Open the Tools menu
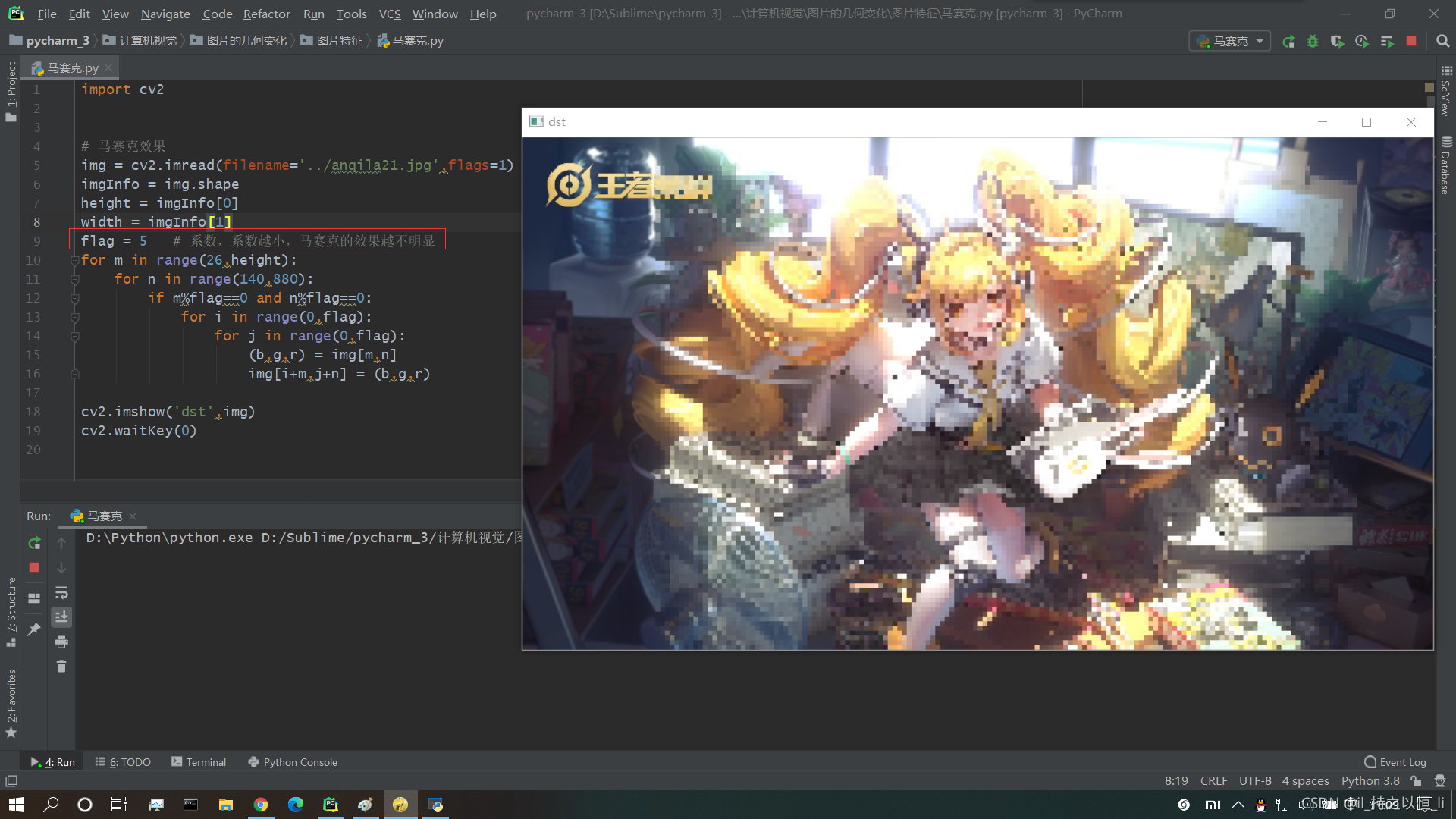Image resolution: width=1456 pixels, height=819 pixels. tap(351, 14)
